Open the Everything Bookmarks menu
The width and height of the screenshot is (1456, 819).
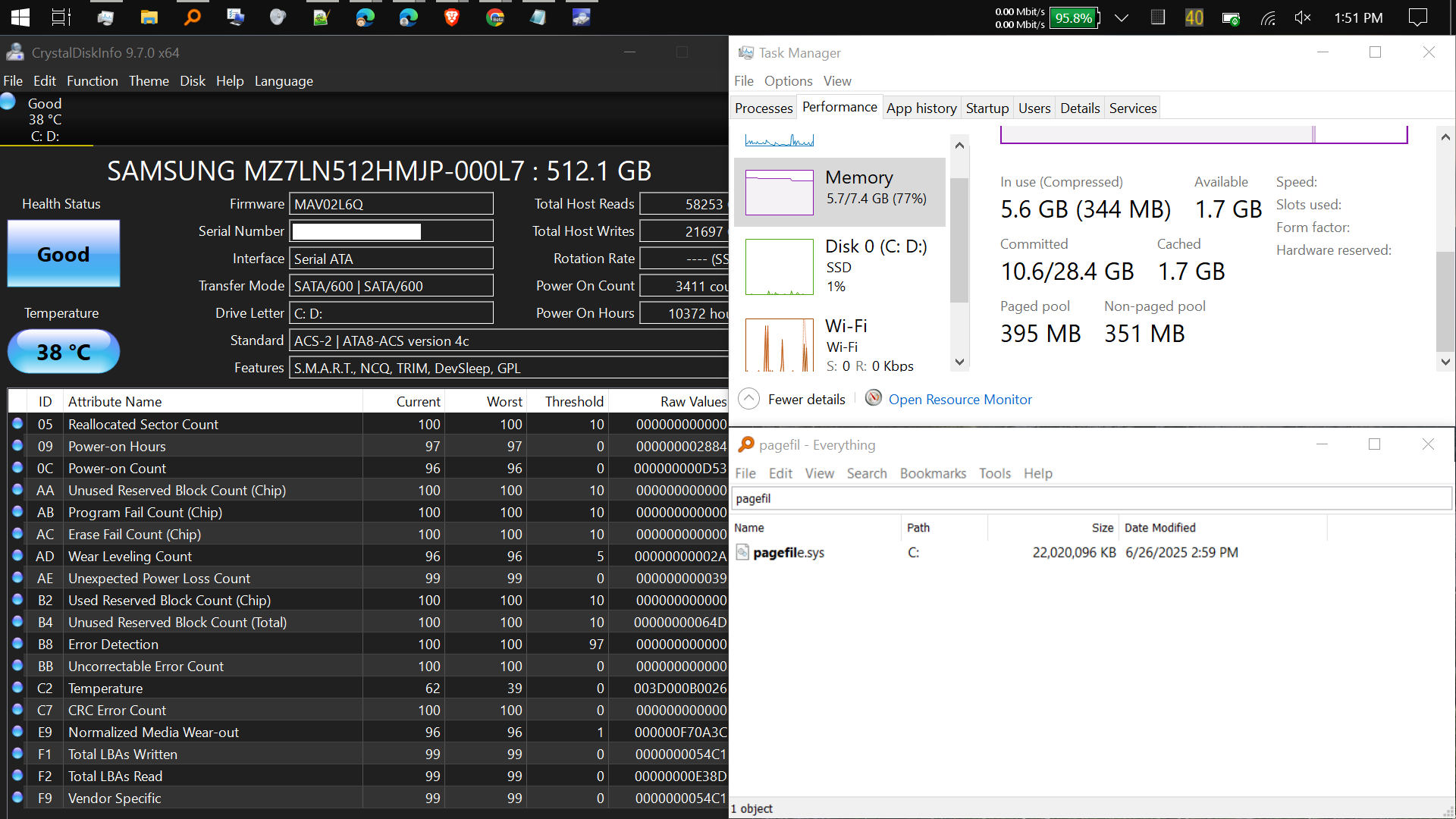[933, 473]
